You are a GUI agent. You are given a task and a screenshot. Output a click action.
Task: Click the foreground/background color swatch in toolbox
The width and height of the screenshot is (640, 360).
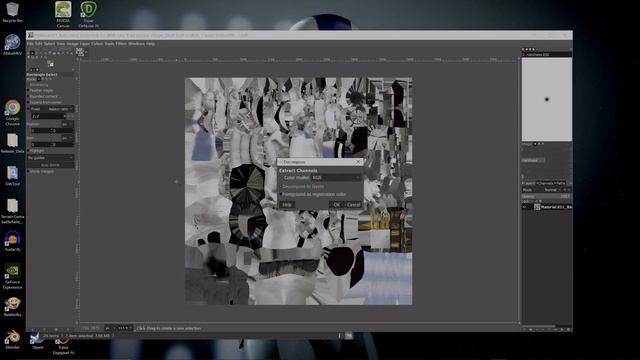[x=50, y=64]
